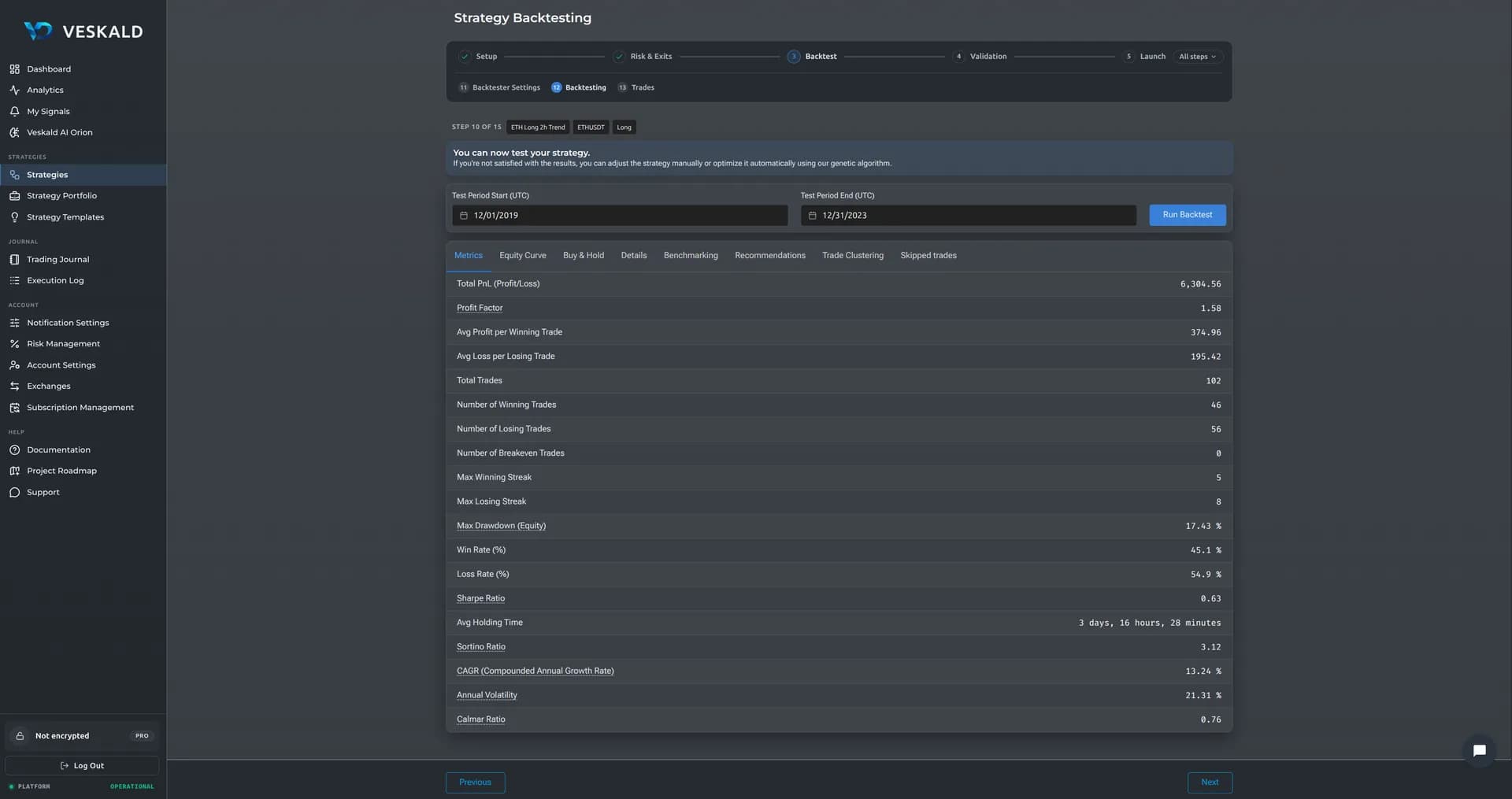The image size is (1512, 799).
Task: Run Backtest button click
Action: (1188, 215)
